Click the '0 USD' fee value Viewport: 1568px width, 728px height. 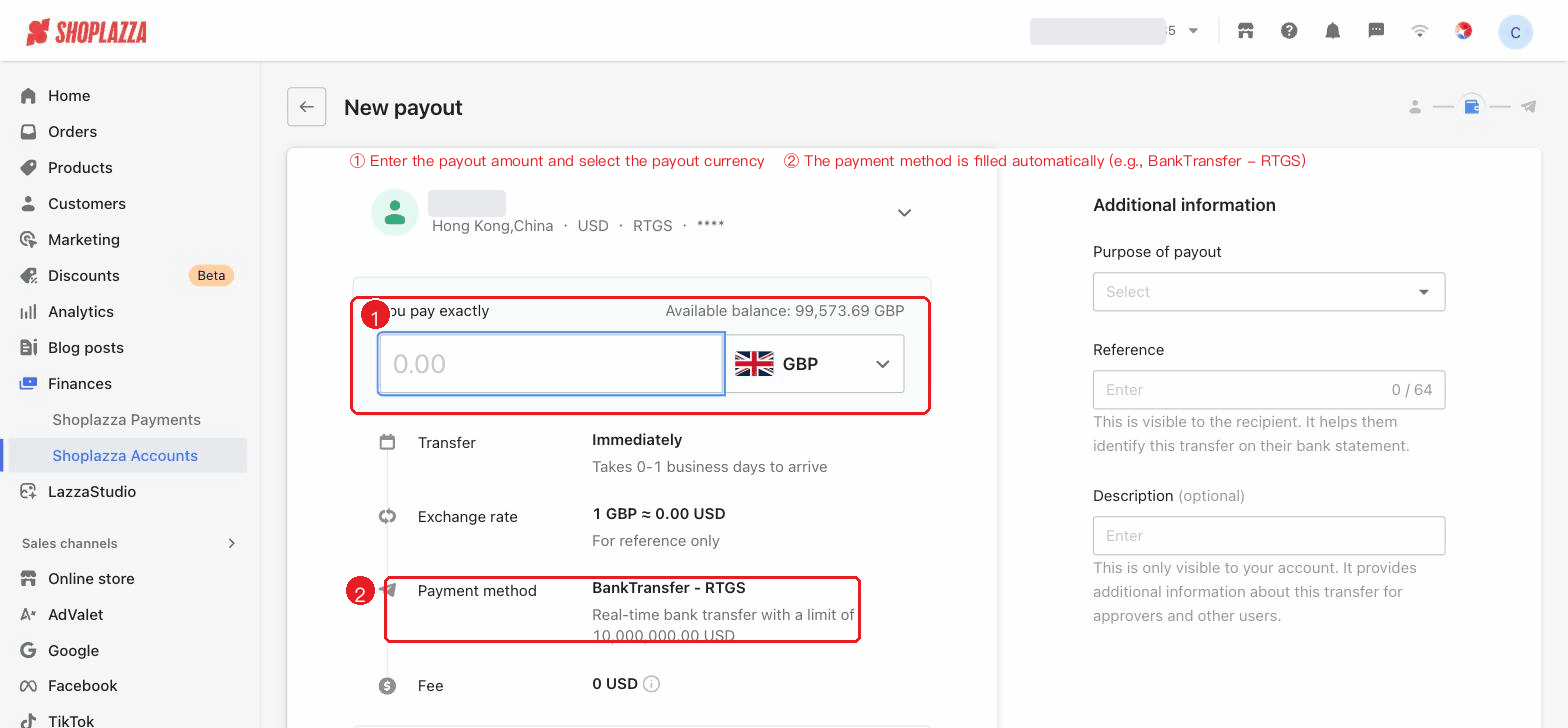(x=615, y=684)
